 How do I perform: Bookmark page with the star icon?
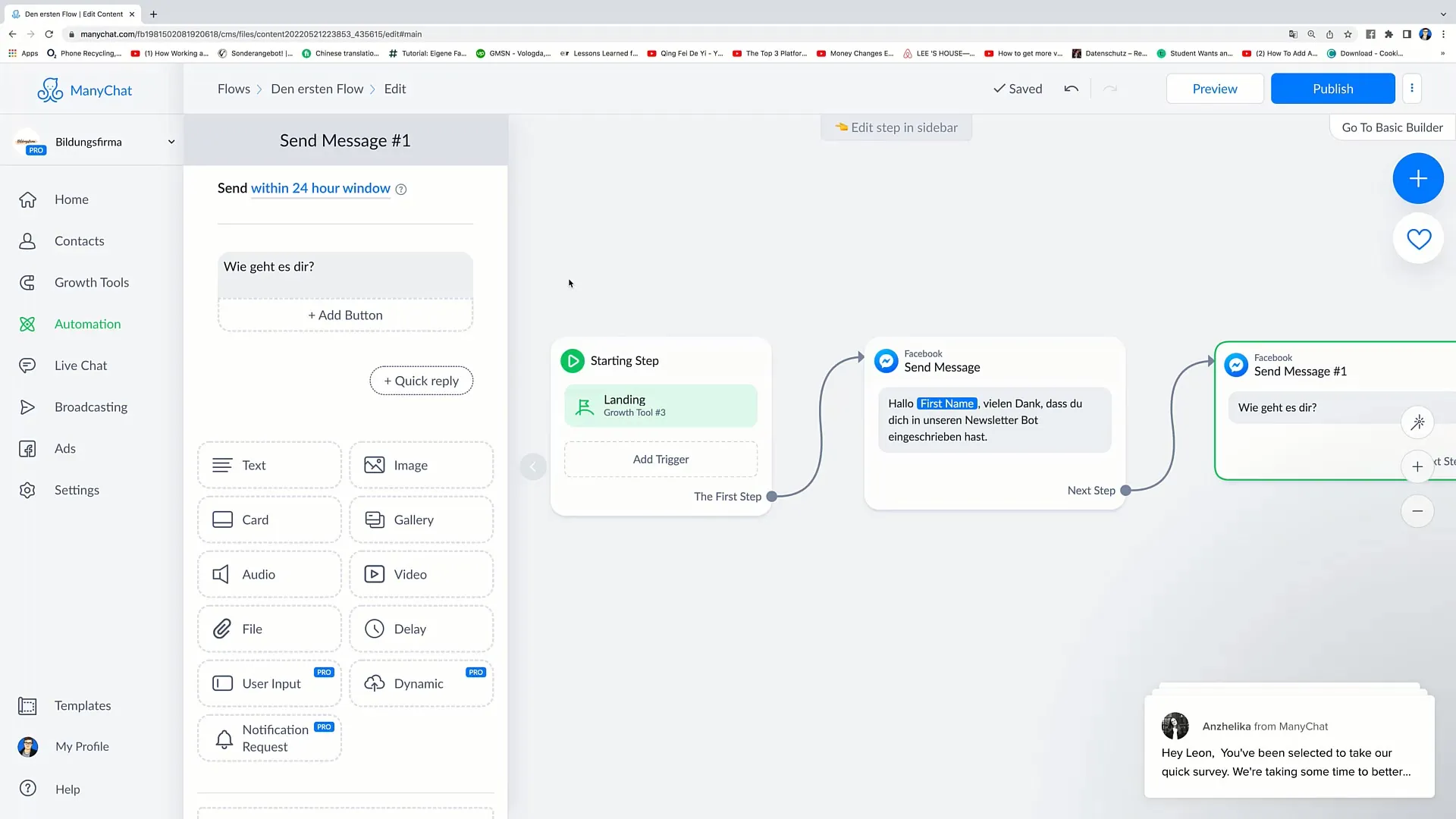[x=1348, y=34]
